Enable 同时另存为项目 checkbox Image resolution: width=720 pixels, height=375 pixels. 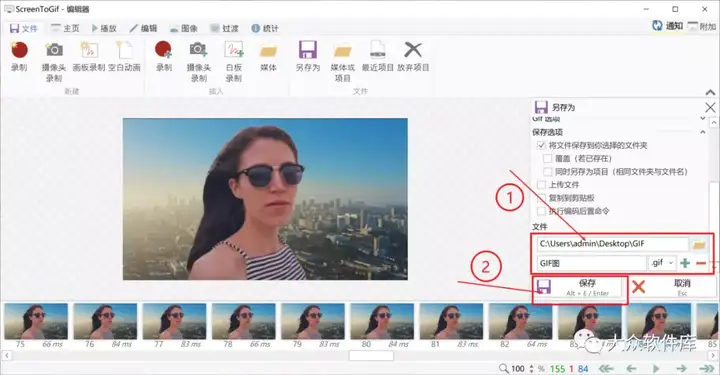547,172
